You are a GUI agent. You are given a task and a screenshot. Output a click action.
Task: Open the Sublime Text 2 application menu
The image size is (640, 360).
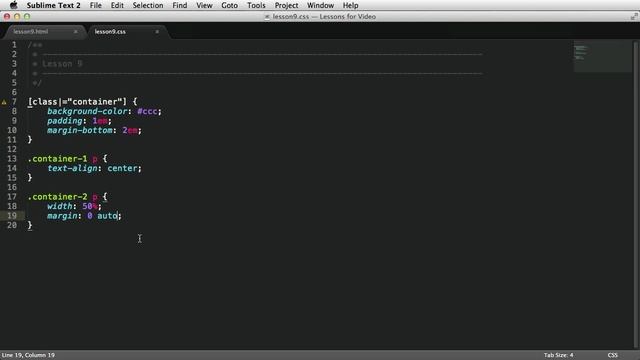(x=53, y=5)
